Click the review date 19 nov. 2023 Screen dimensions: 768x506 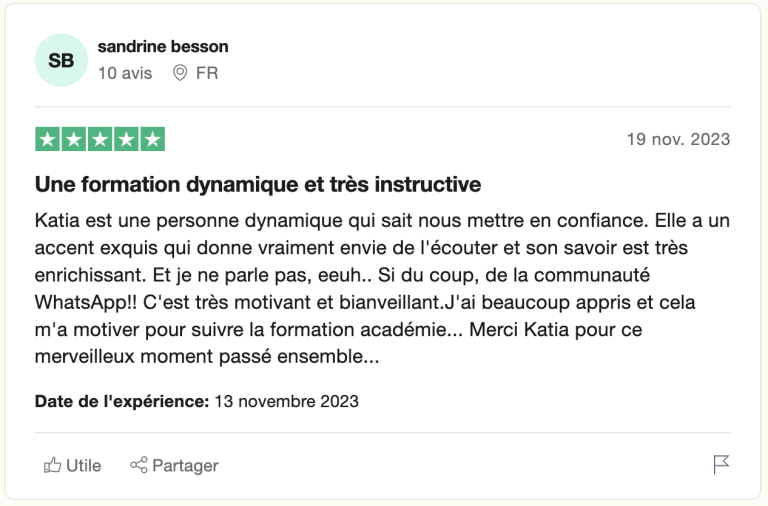point(678,139)
